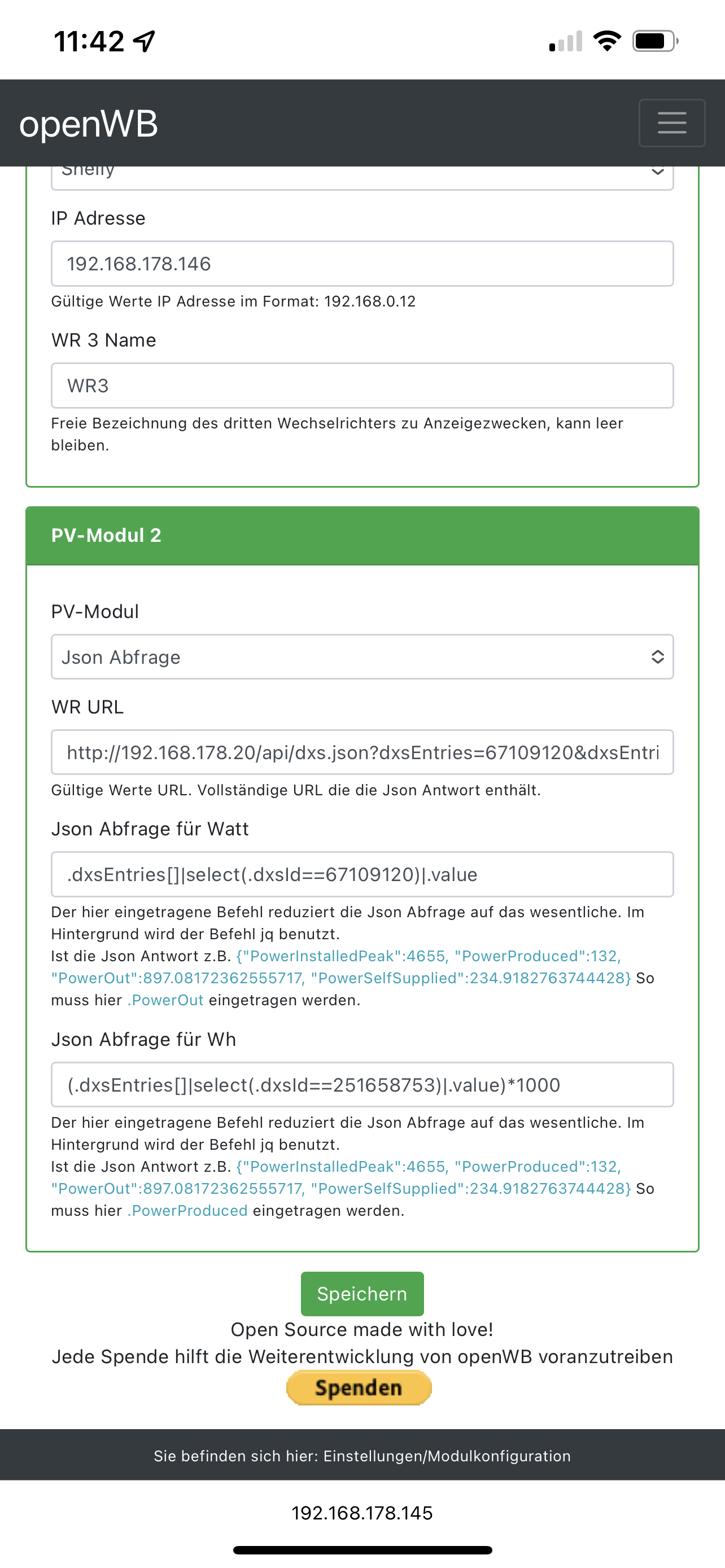Tap the 192.168.178.145 address bar
This screenshot has height=1568, width=725.
(x=361, y=1513)
